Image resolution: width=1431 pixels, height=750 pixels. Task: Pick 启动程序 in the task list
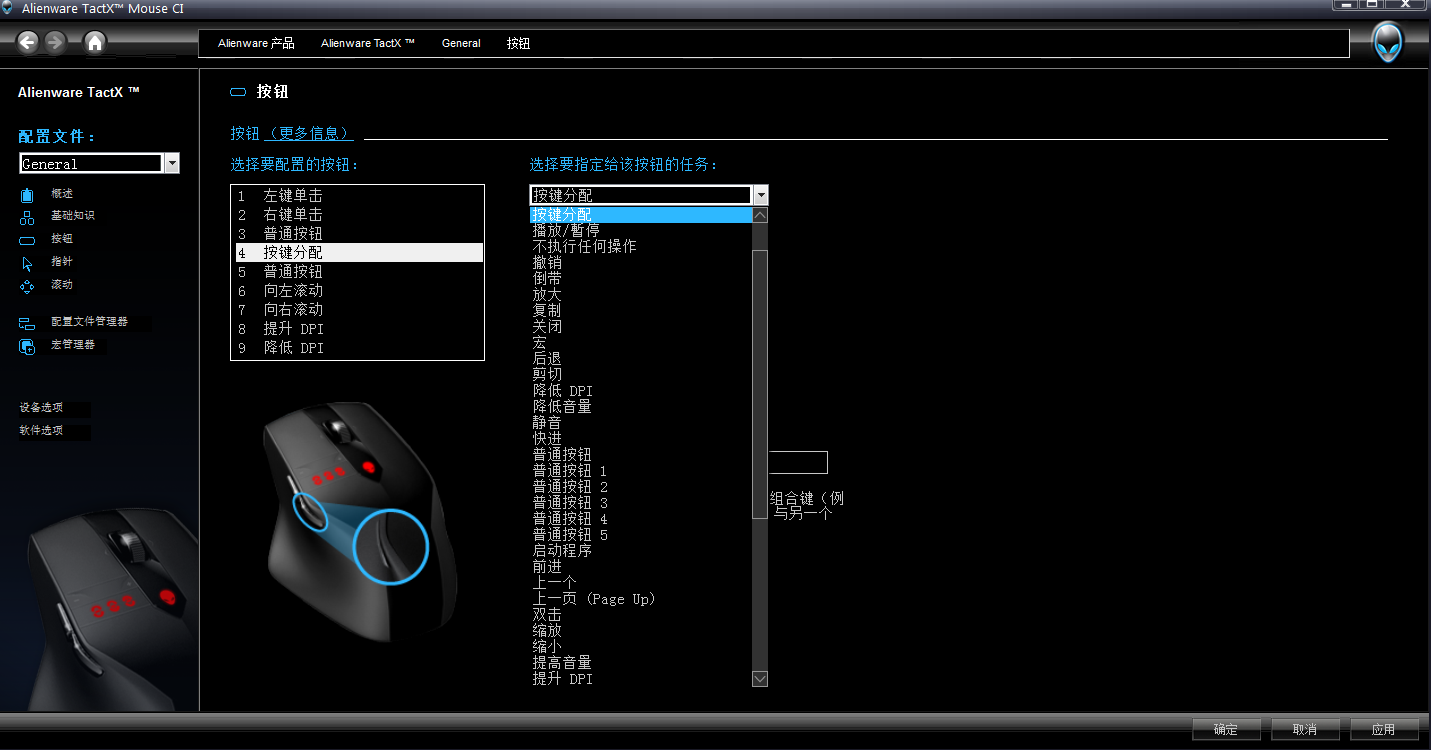[641, 551]
